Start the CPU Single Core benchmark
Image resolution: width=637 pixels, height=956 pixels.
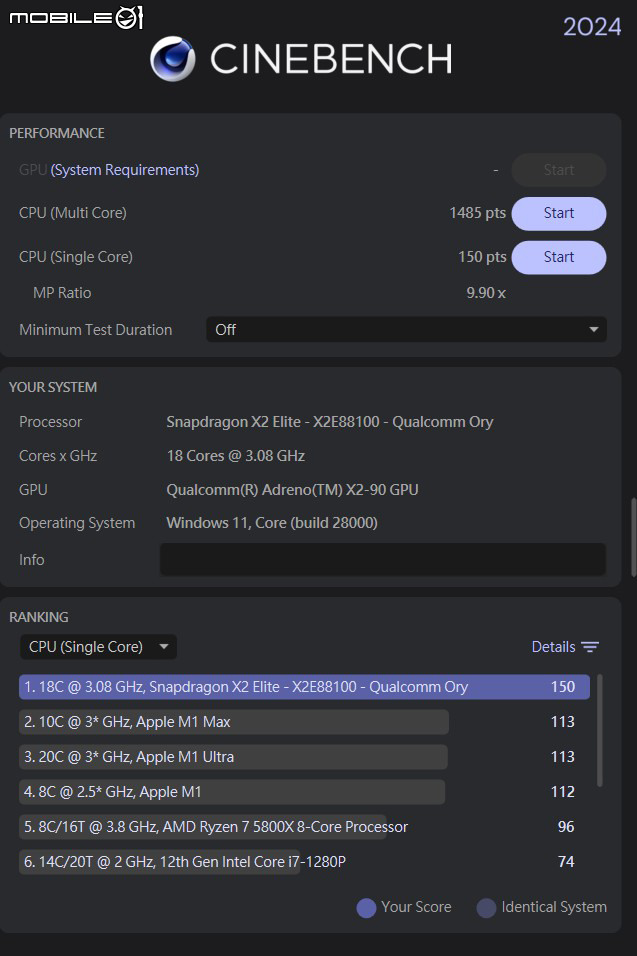tap(559, 257)
